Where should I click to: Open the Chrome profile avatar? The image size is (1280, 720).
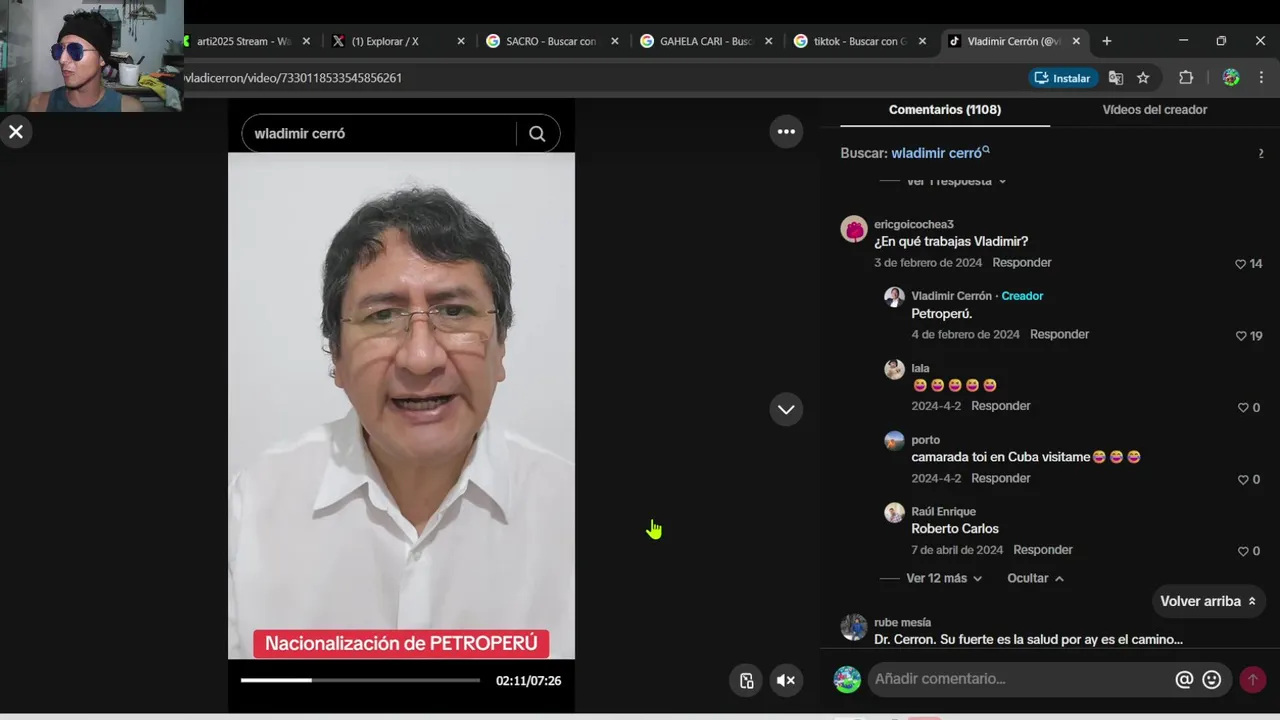click(1231, 78)
